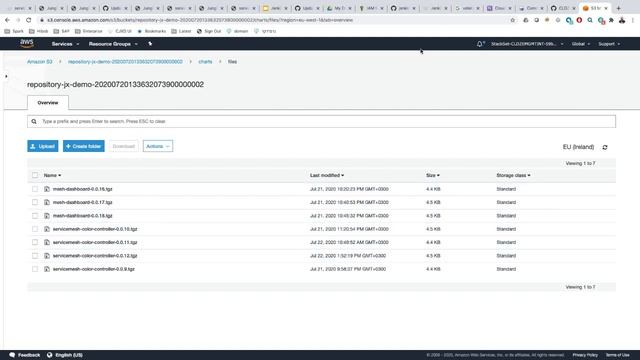This screenshot has width=640, height=360.
Task: Switch to the GitHub browser tab labeled CLD
Action: pos(563,8)
